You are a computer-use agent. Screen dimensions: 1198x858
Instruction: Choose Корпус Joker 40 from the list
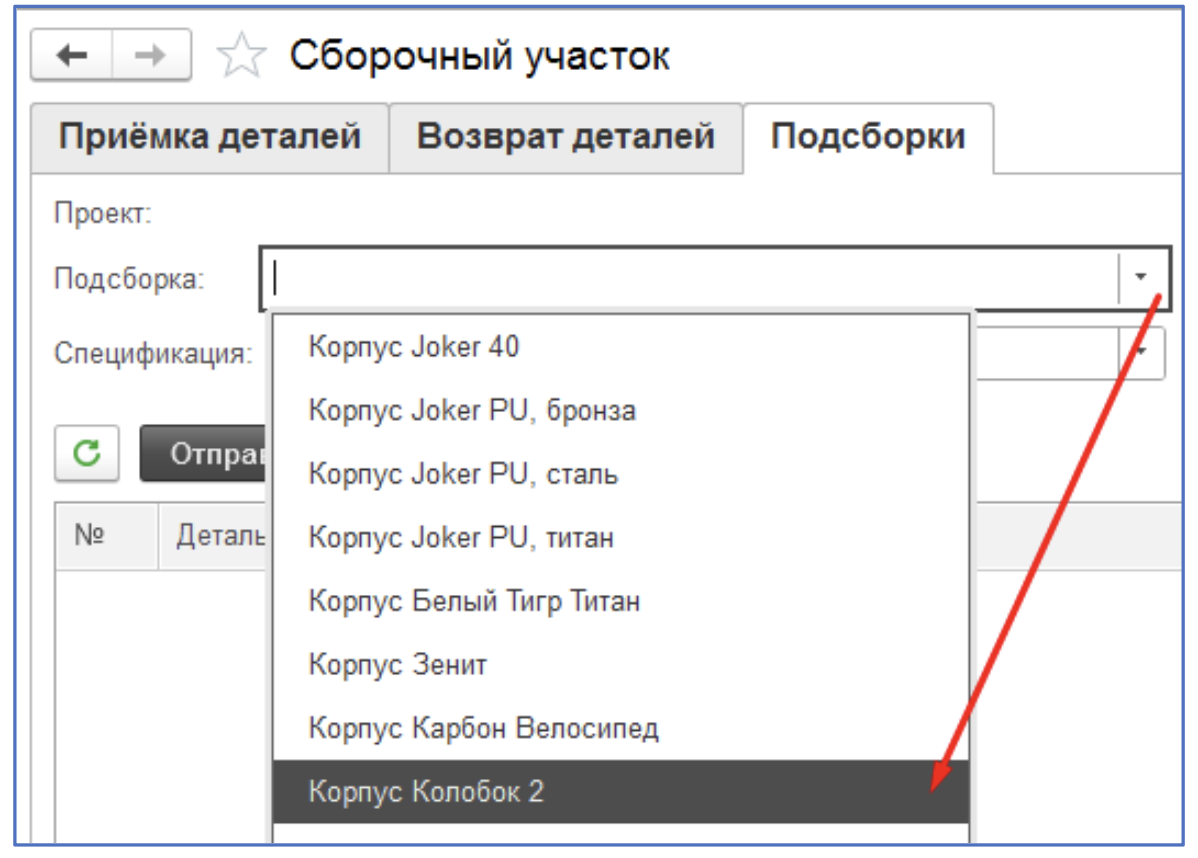click(x=414, y=347)
